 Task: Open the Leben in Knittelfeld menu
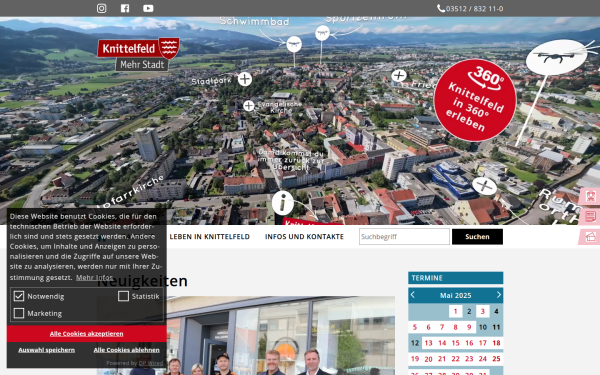pos(209,237)
